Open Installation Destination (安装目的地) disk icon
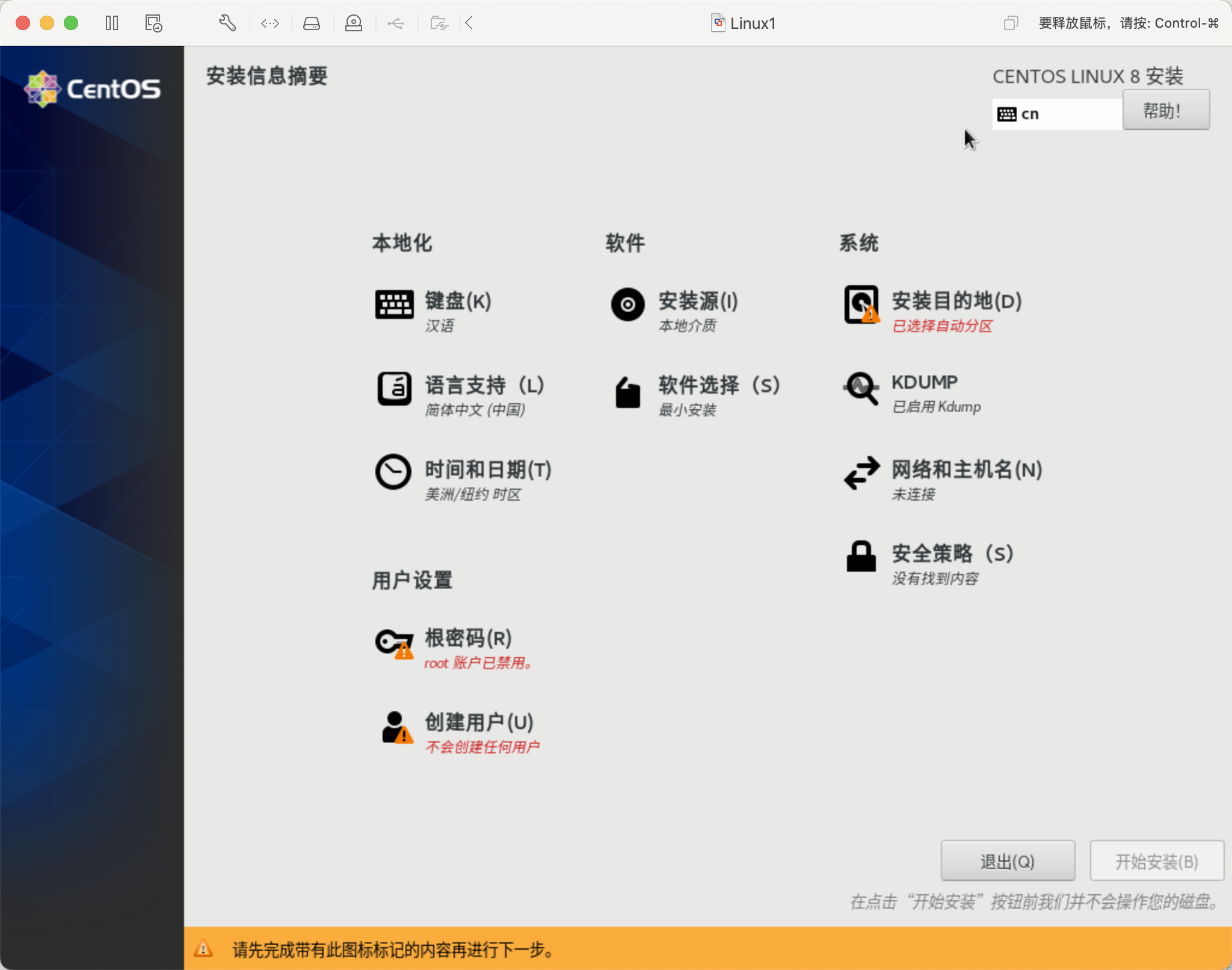 pos(861,304)
